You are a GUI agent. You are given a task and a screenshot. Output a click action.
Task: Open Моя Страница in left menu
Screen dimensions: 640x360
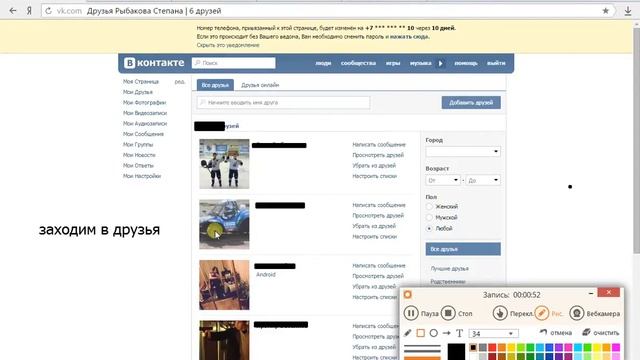(x=141, y=82)
